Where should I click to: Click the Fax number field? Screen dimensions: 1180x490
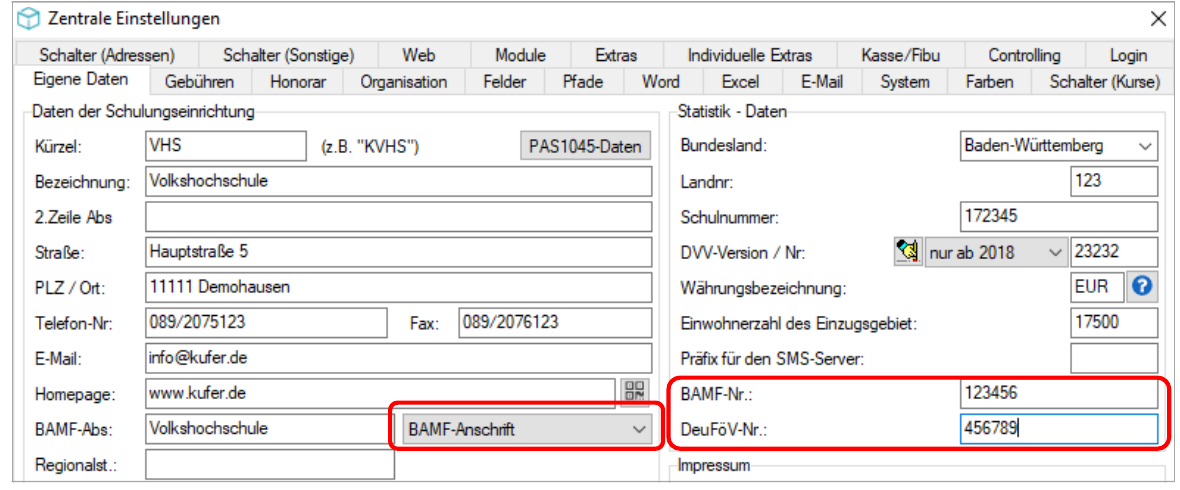(x=555, y=323)
